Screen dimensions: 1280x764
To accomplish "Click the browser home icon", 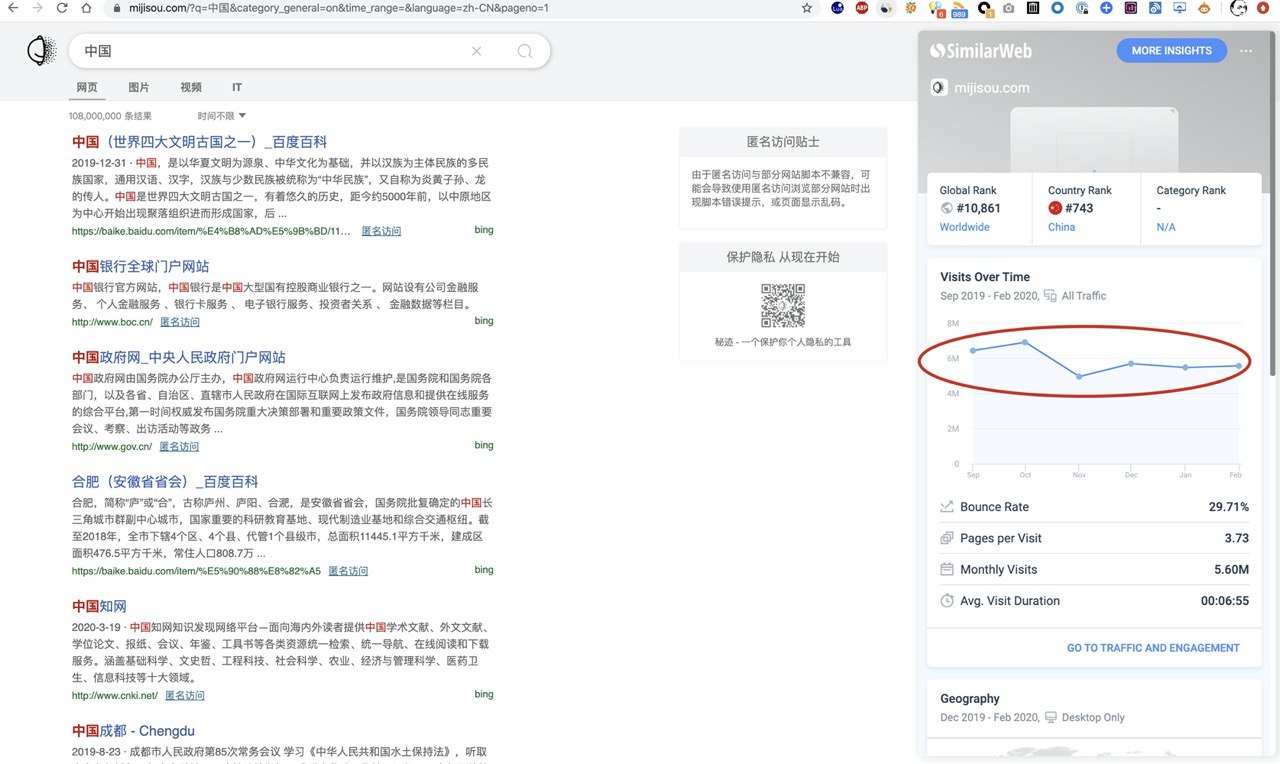I will 87,8.
